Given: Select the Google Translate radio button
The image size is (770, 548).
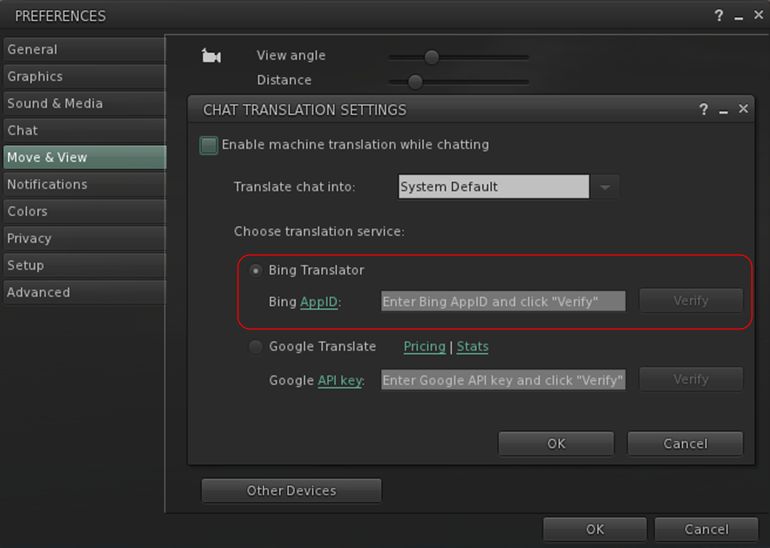Looking at the screenshot, I should click(256, 347).
